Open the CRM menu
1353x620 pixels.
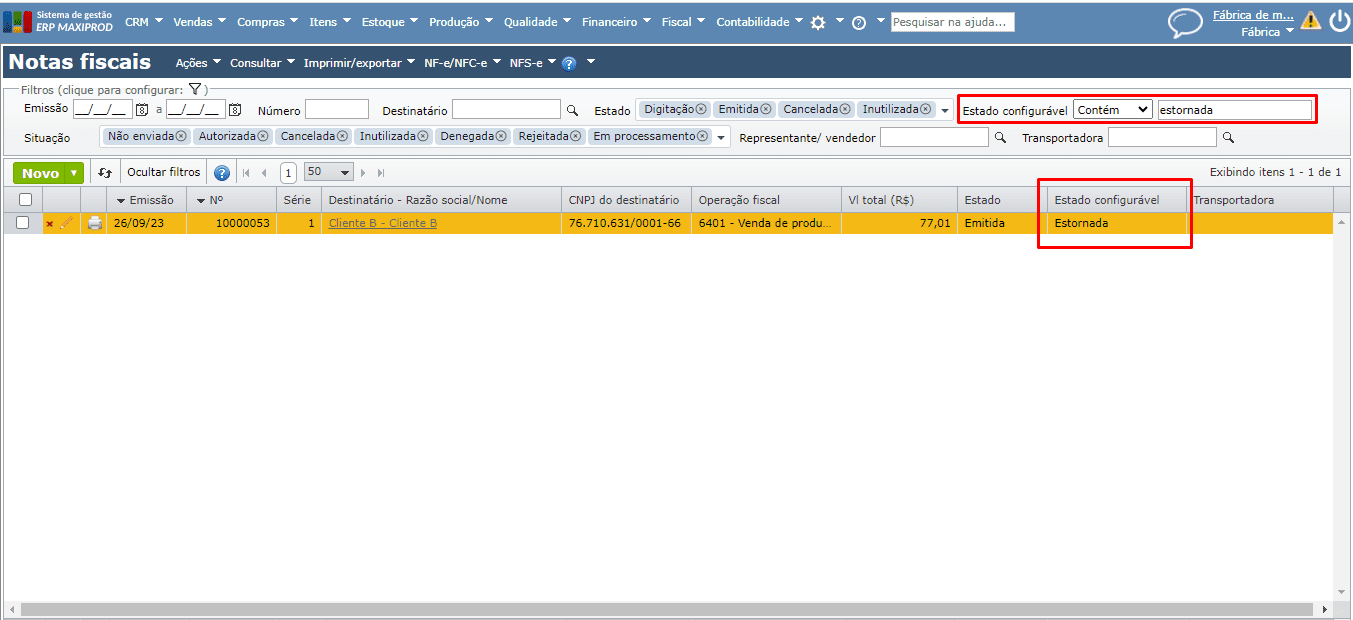[143, 22]
